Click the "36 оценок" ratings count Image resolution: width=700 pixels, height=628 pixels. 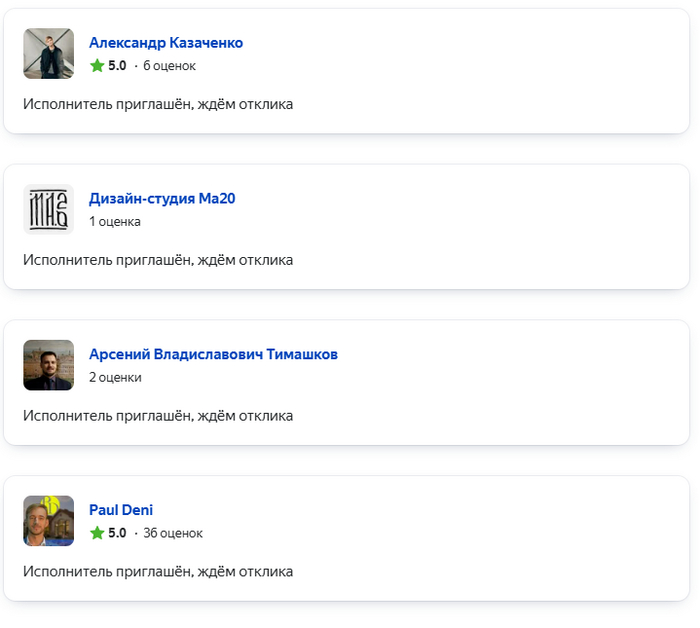click(x=173, y=533)
